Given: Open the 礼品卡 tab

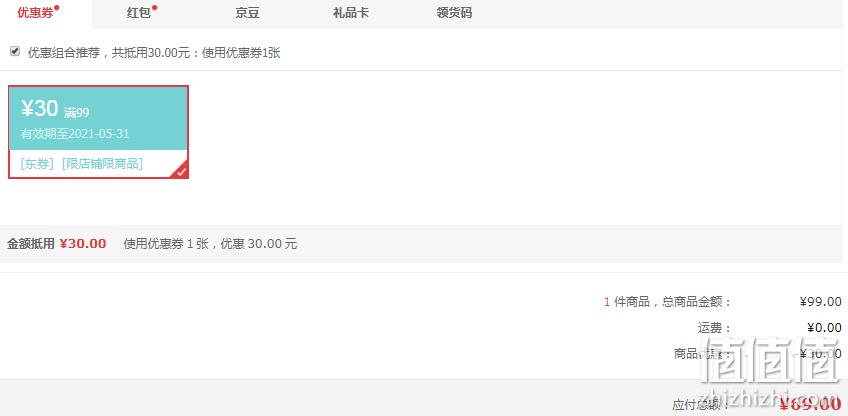Looking at the screenshot, I should (350, 13).
